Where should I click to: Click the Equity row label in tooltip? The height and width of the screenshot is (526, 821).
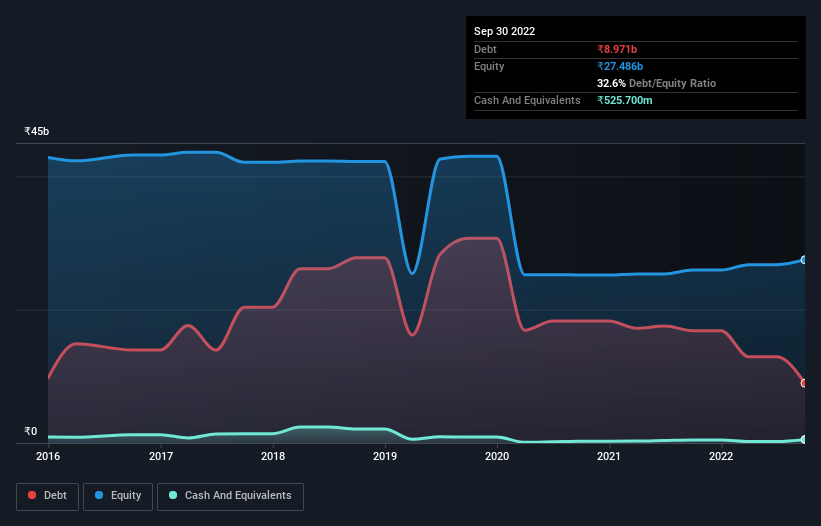coord(489,66)
